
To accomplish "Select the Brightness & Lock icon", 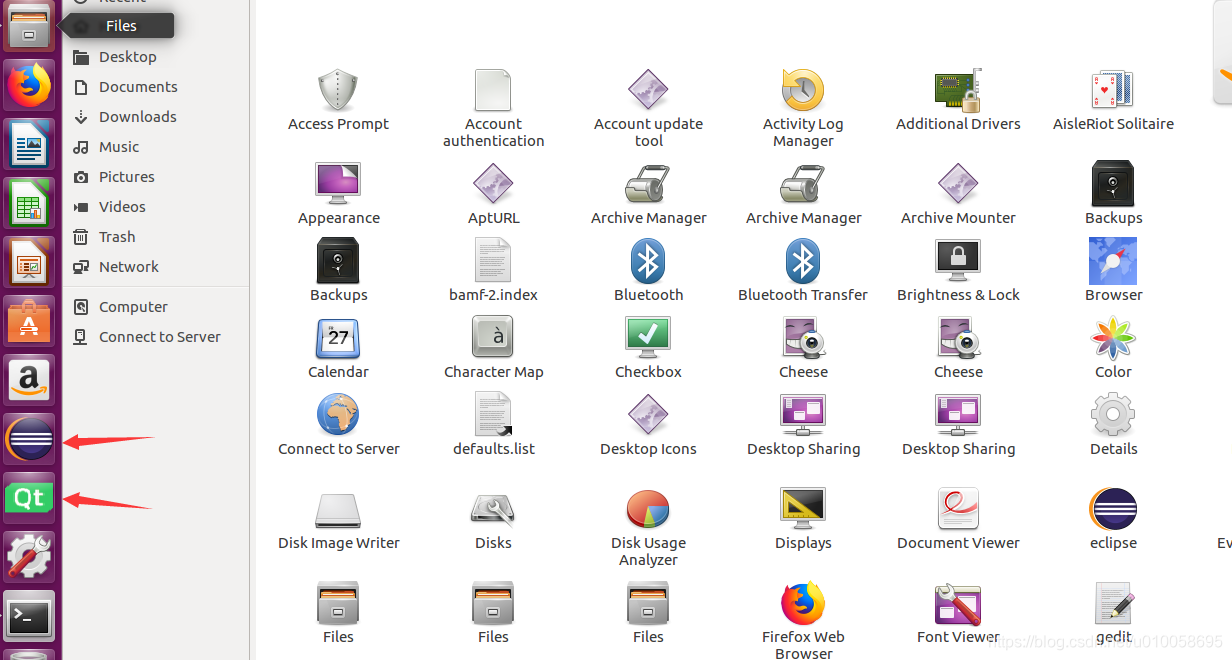I will point(958,261).
